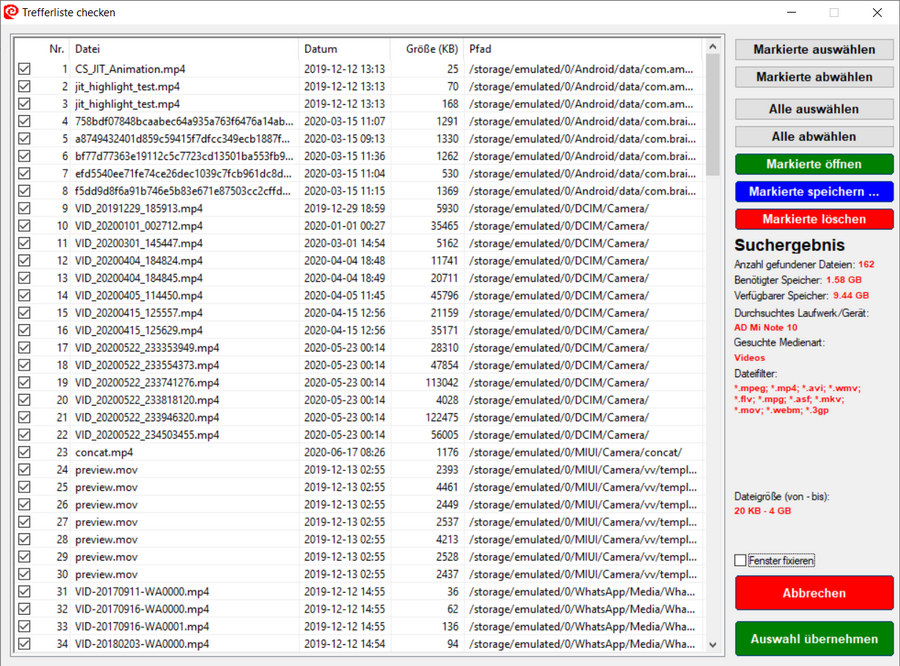Click the scrollbar up arrow of the list
The width and height of the screenshot is (900, 666).
pyautogui.click(x=713, y=47)
